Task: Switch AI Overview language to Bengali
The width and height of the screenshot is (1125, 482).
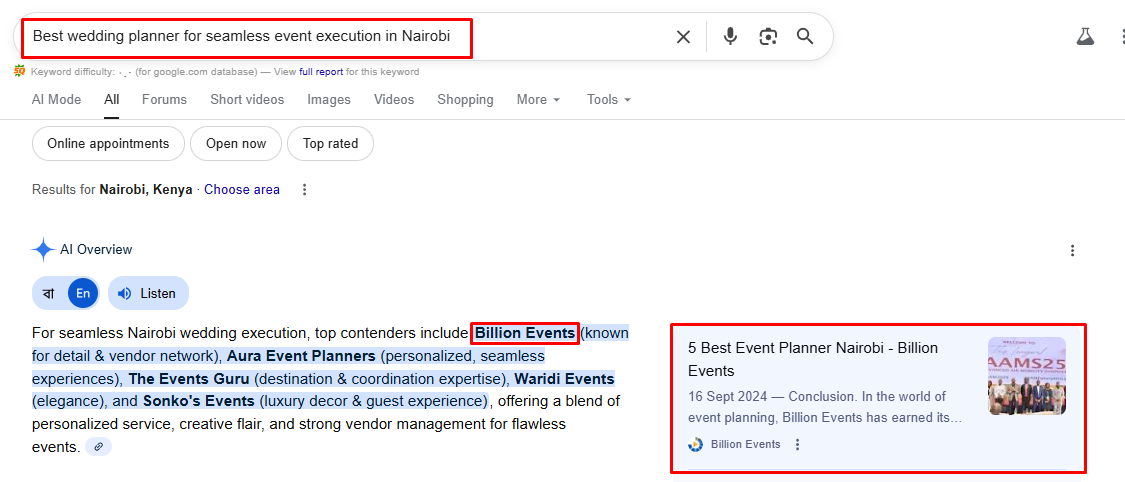Action: tap(49, 293)
